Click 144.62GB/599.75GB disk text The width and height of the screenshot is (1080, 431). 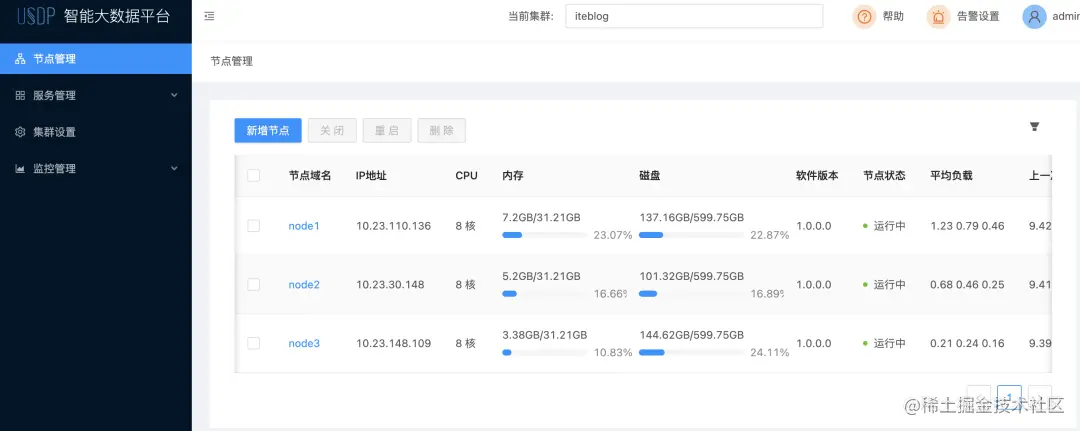pyautogui.click(x=692, y=335)
